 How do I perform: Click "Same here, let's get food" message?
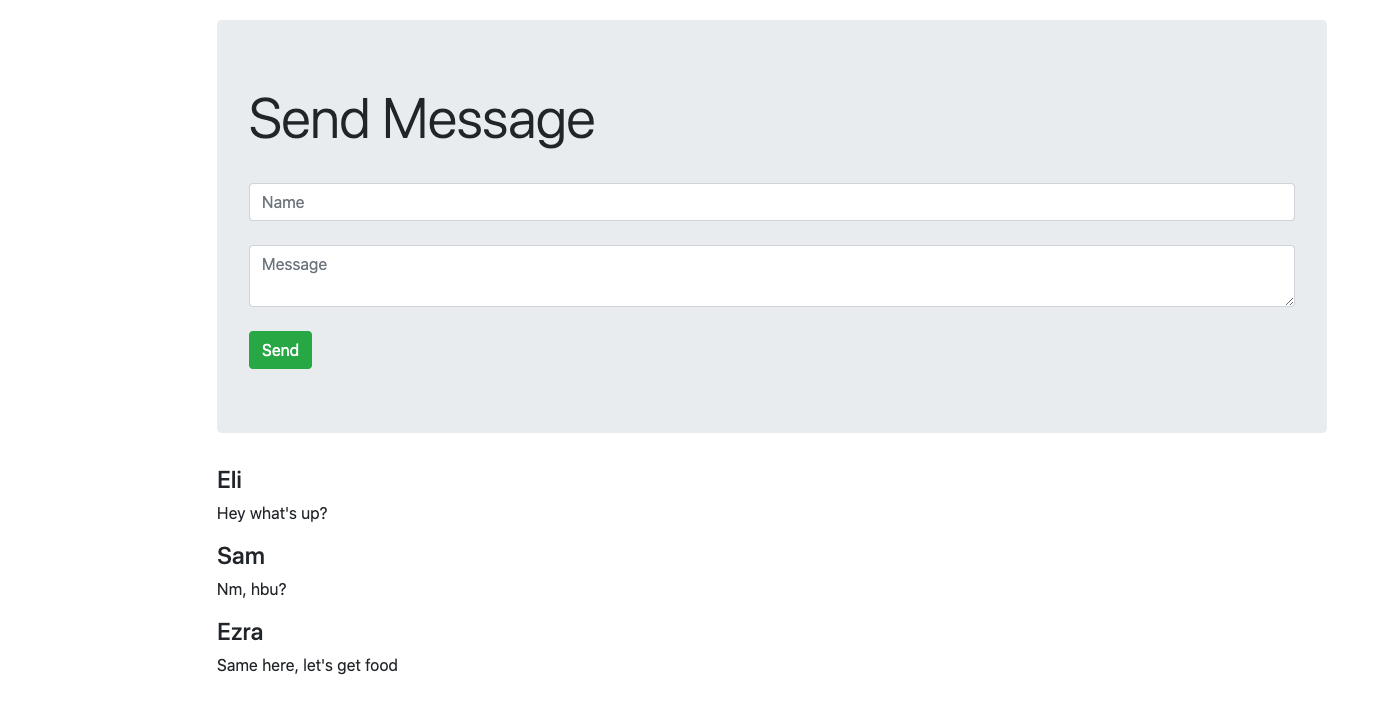coord(307,666)
